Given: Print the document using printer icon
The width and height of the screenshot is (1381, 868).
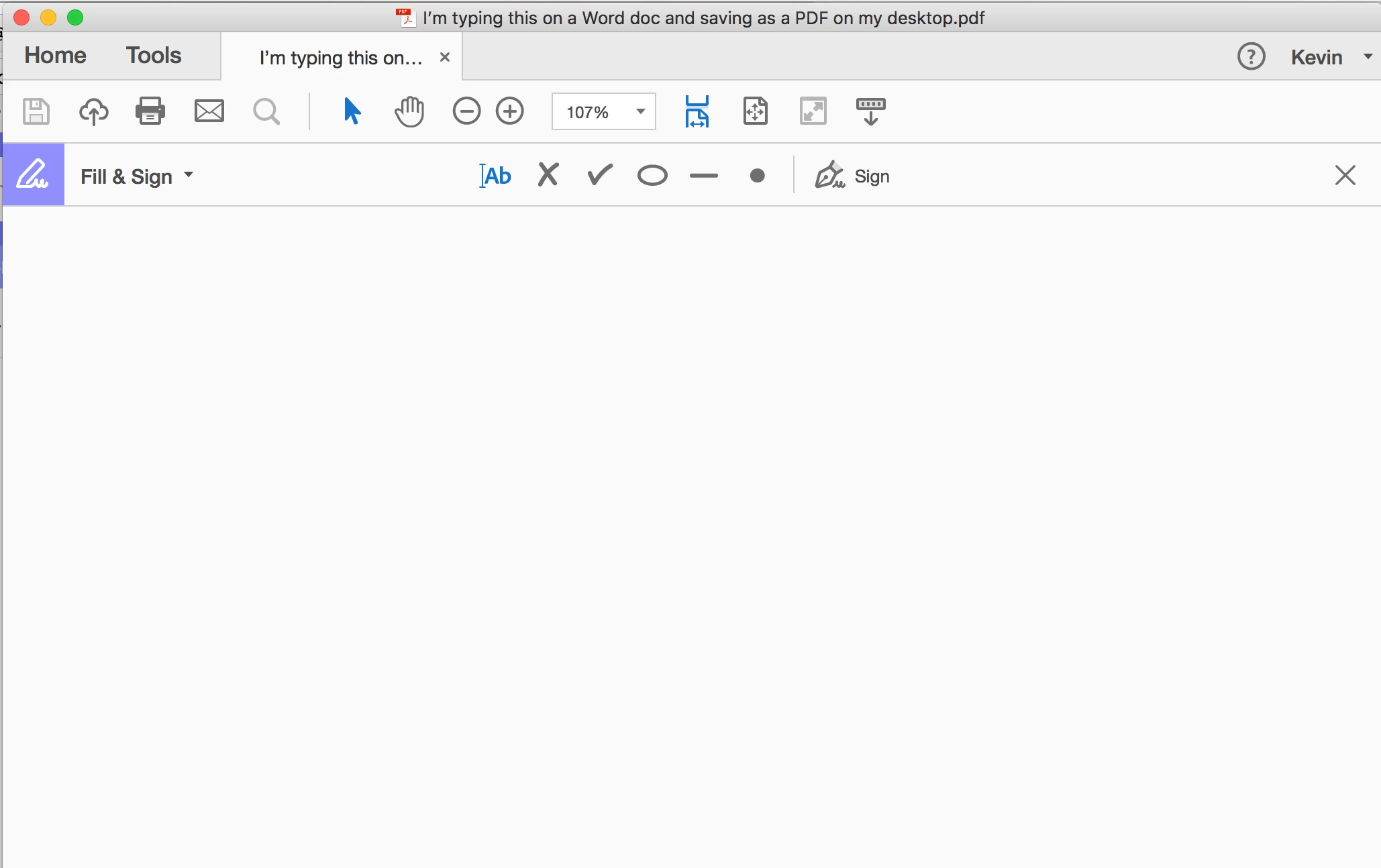Looking at the screenshot, I should click(x=150, y=111).
